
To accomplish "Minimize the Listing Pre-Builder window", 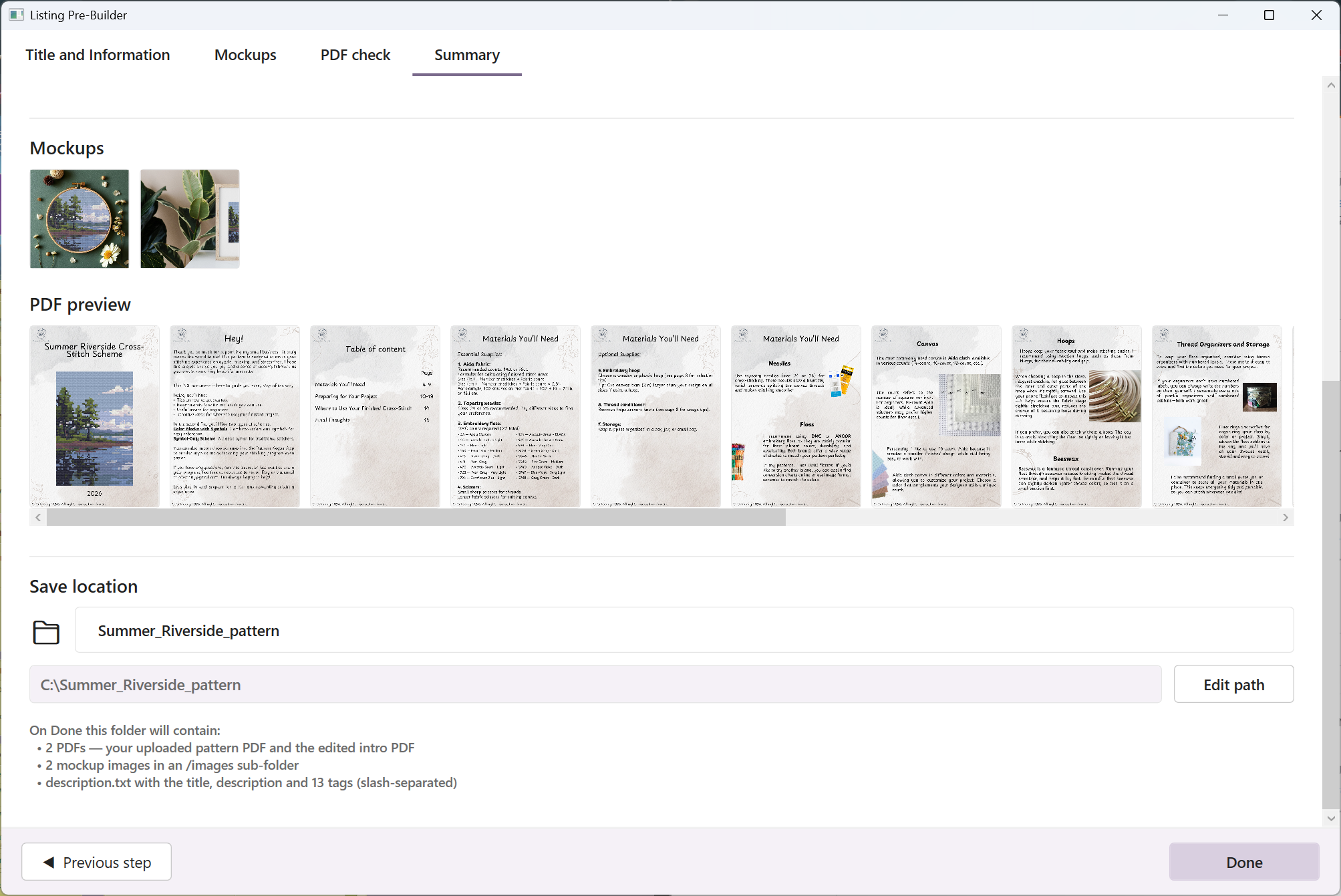I will (1223, 15).
